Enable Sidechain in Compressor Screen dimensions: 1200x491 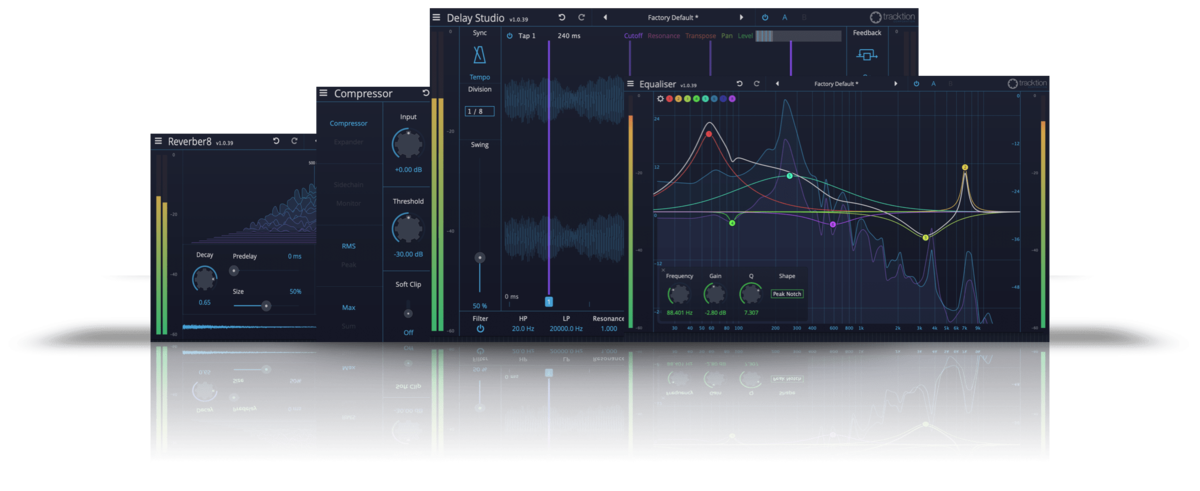(349, 185)
